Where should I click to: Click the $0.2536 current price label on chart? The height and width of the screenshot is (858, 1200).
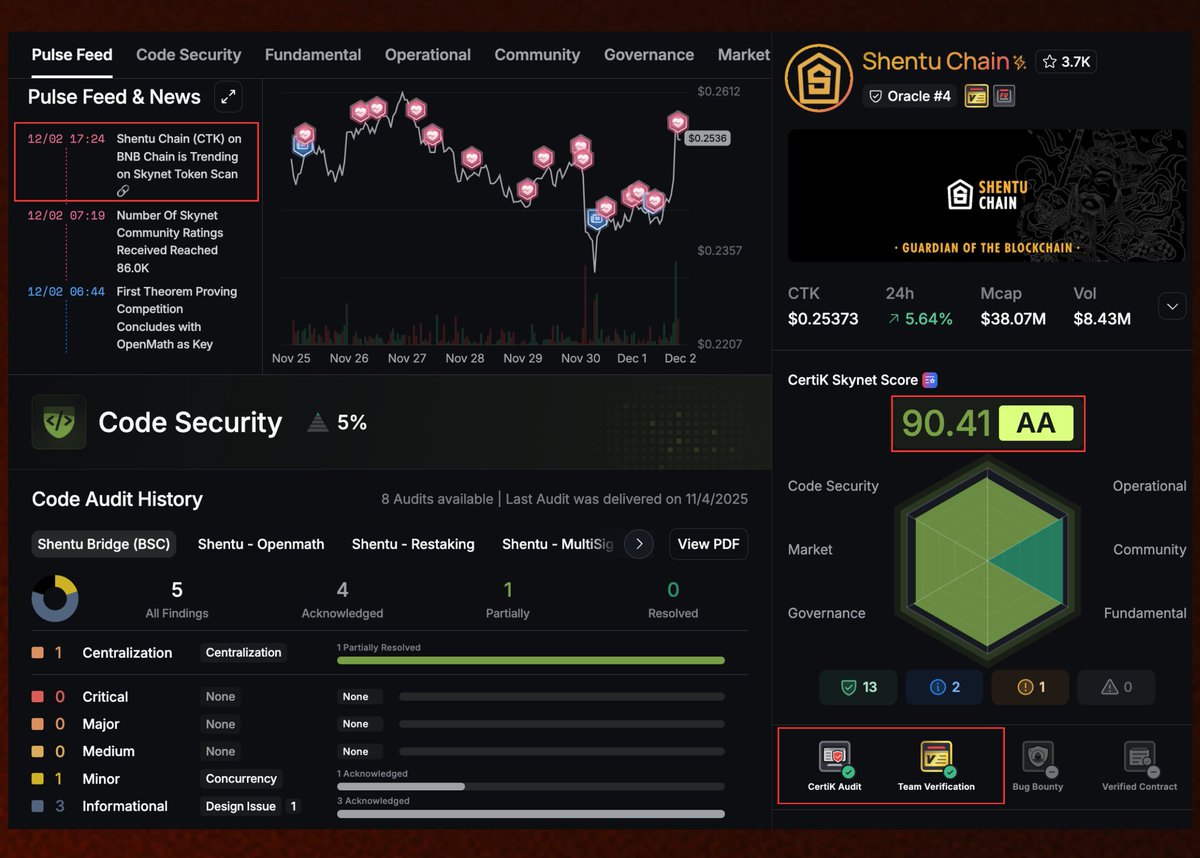(709, 138)
